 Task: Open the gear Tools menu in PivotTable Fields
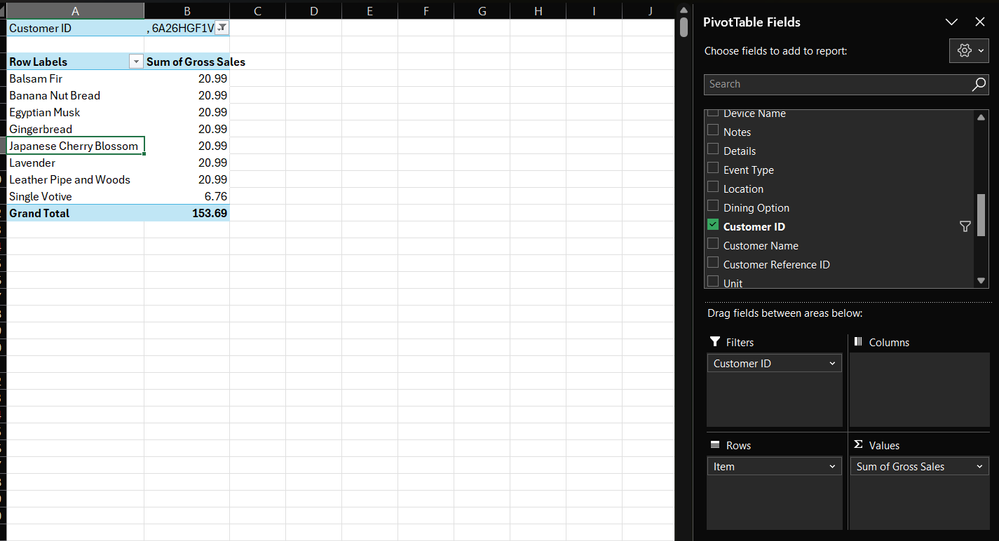pyautogui.click(x=969, y=51)
